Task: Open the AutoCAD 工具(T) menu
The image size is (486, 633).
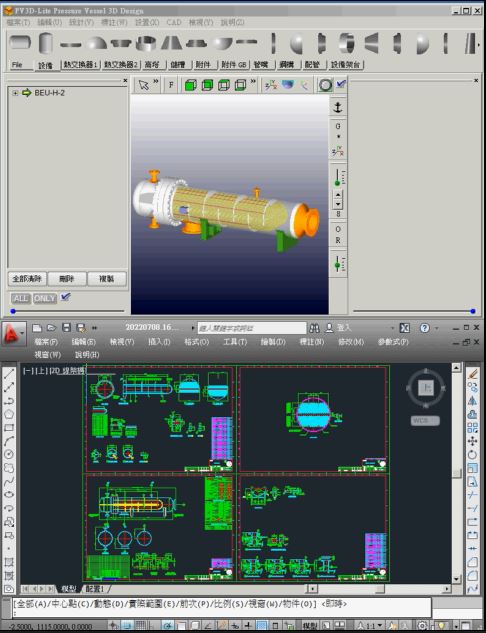Action: point(235,342)
